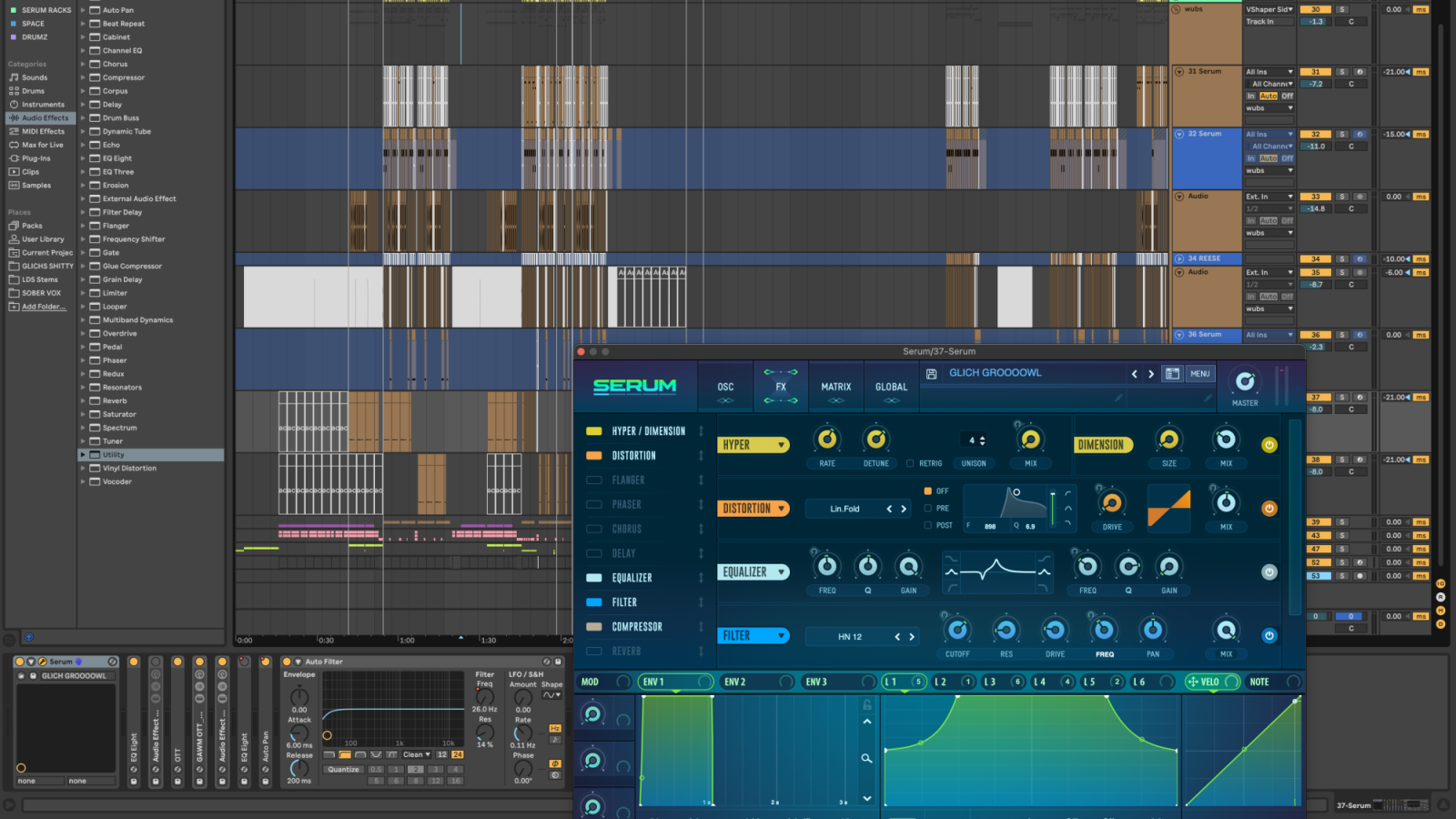Select the VELO modulation source
1456x819 pixels.
pyautogui.click(x=1212, y=682)
